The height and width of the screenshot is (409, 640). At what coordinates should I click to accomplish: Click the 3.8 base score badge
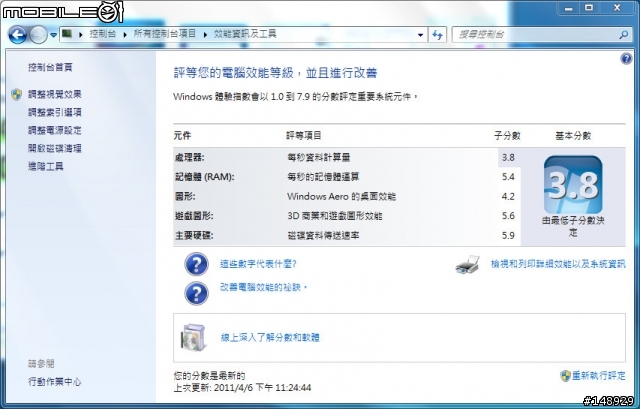(x=573, y=185)
